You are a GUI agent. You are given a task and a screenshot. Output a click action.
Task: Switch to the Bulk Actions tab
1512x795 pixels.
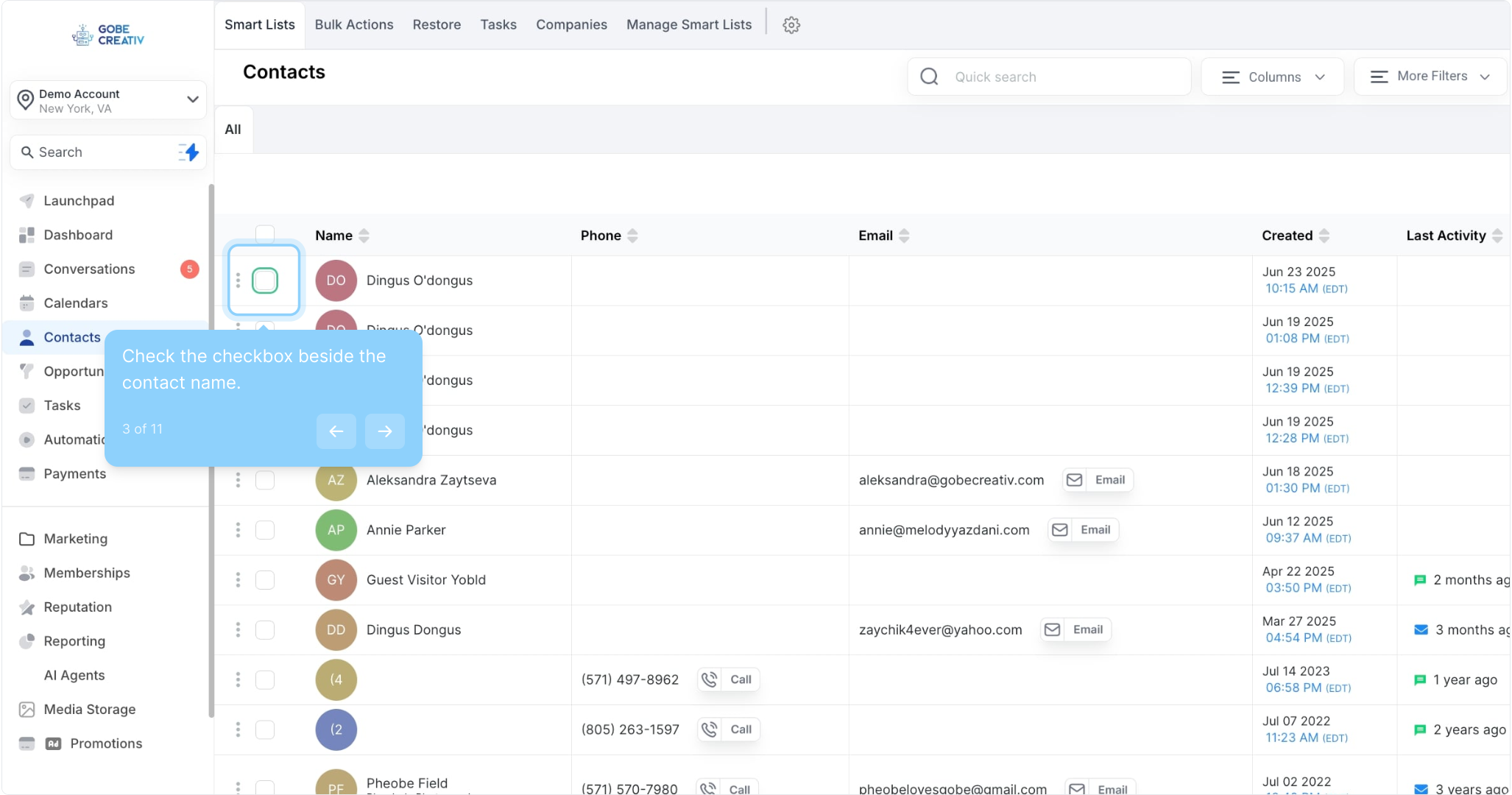[354, 25]
